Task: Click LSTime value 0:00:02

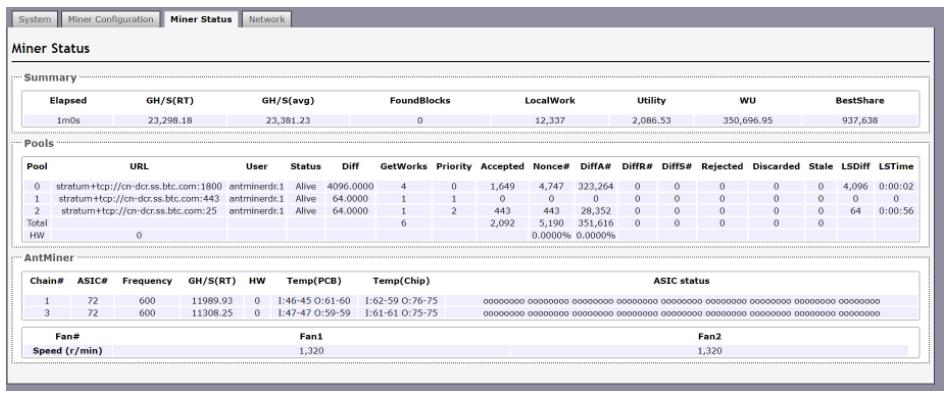Action: click(x=896, y=186)
